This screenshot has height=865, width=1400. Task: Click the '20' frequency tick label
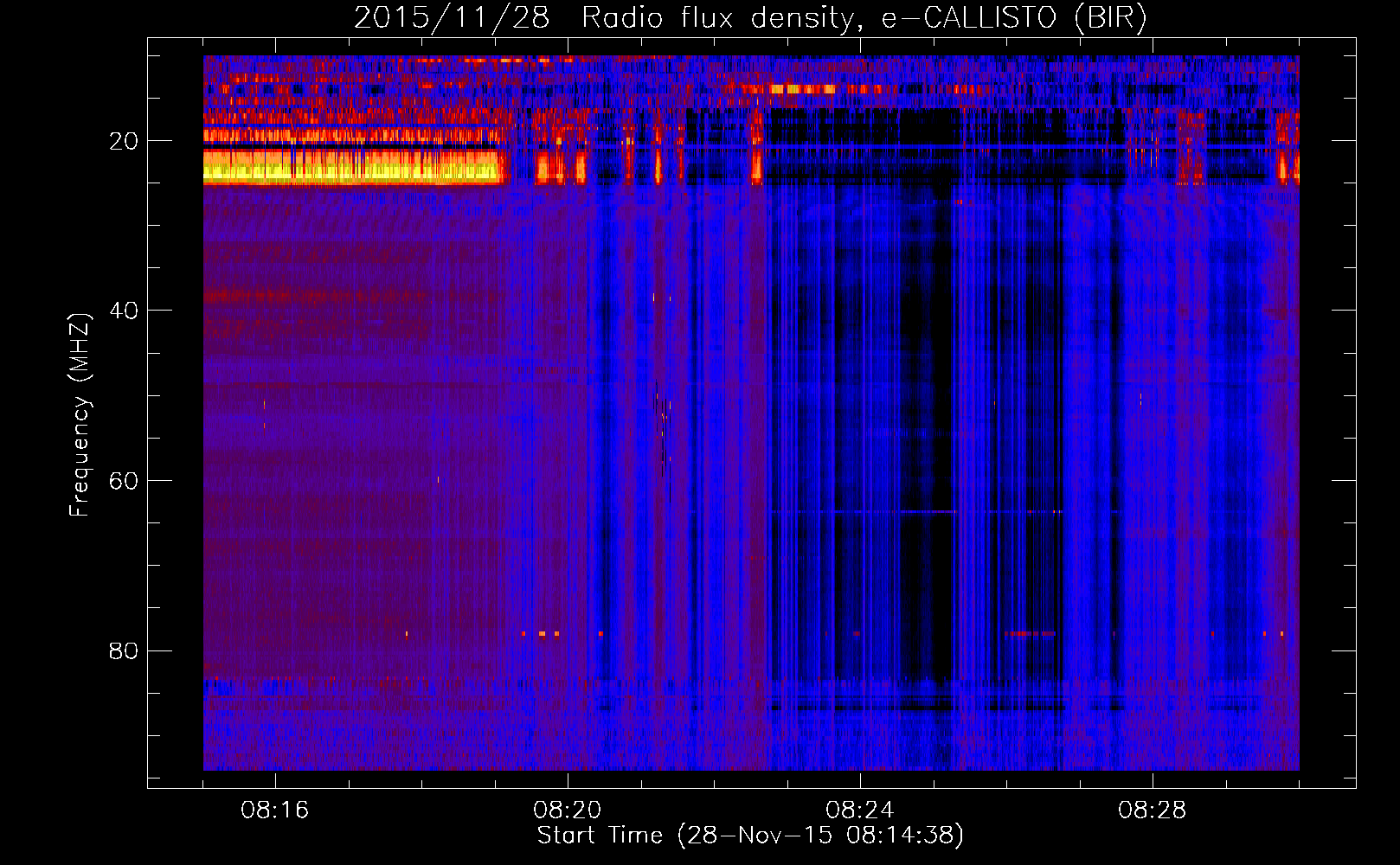click(x=124, y=141)
